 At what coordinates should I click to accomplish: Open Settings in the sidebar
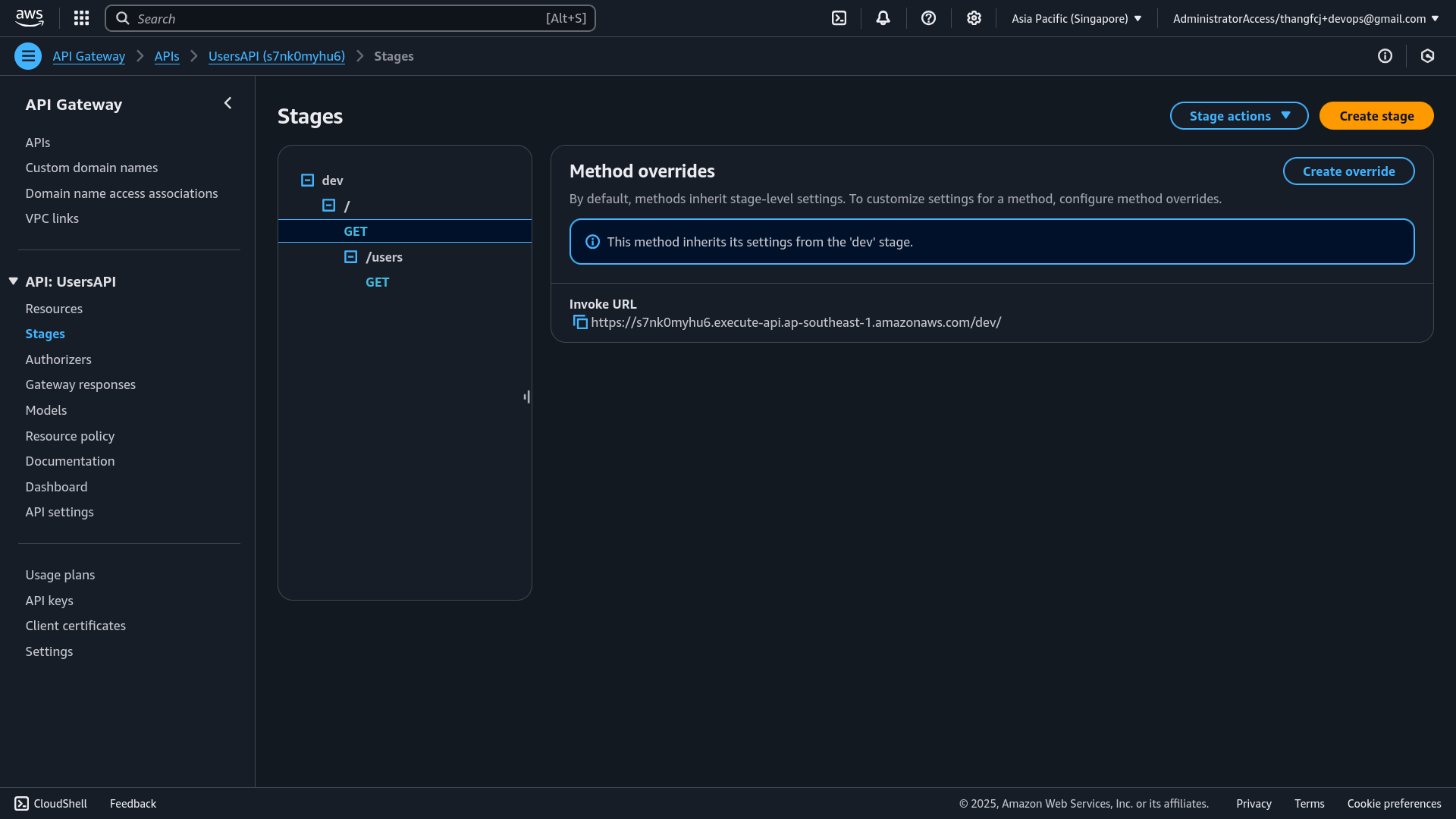pos(49,651)
